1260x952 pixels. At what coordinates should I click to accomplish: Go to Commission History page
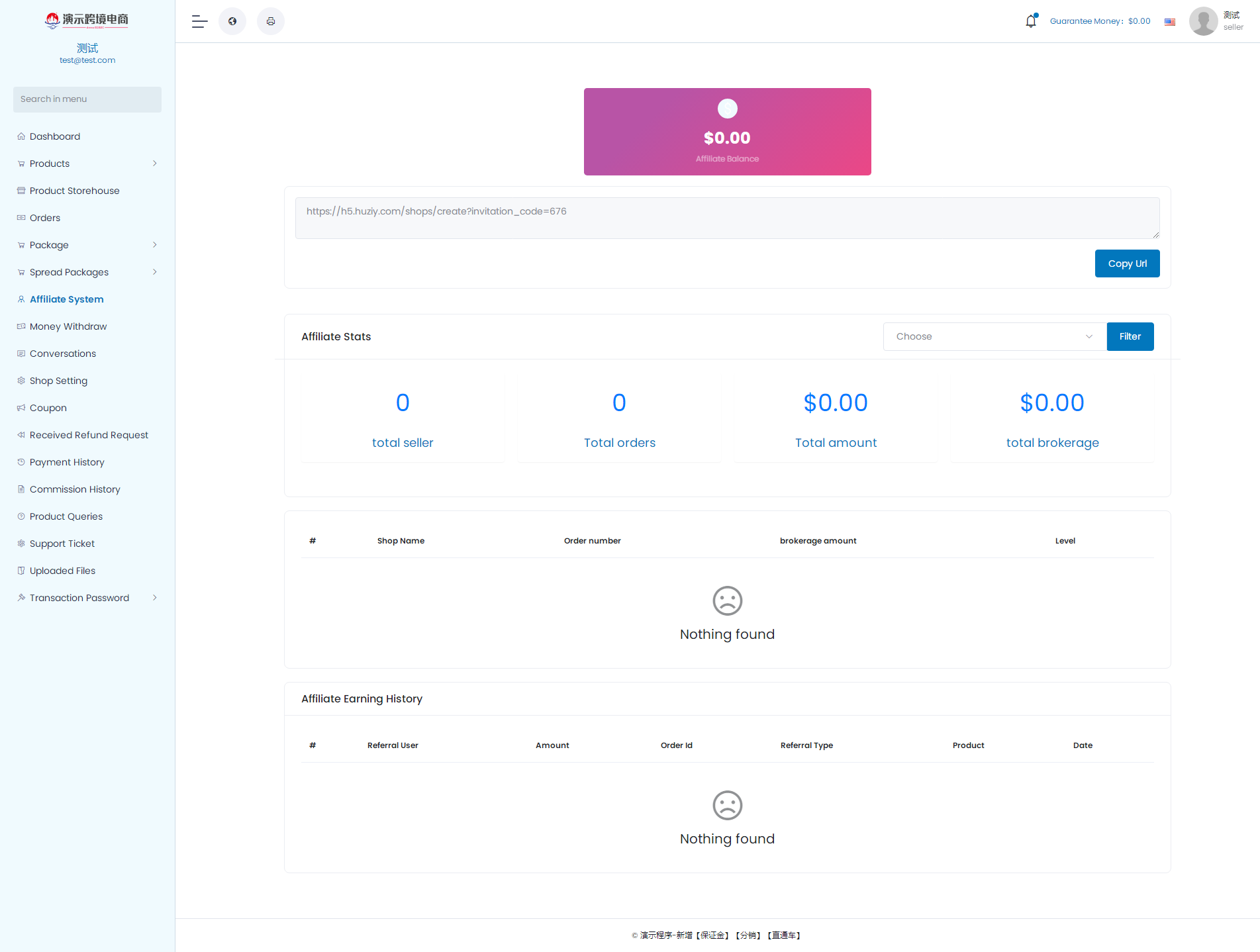(75, 489)
